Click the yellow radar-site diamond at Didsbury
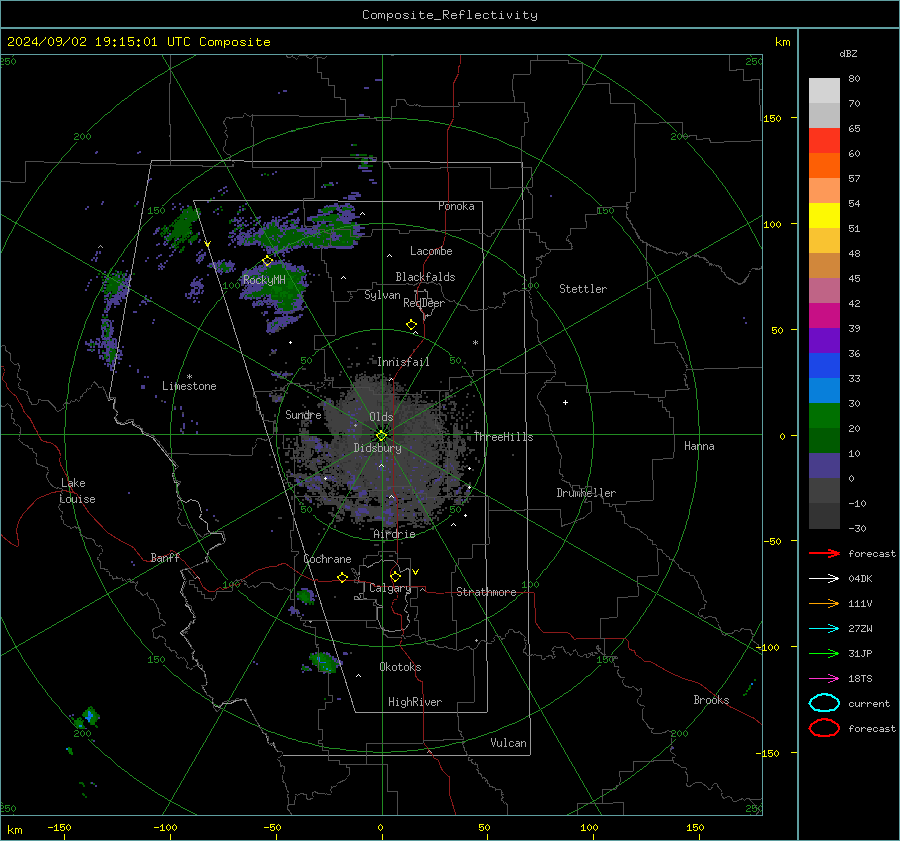Screen dimensions: 900x841 382,436
